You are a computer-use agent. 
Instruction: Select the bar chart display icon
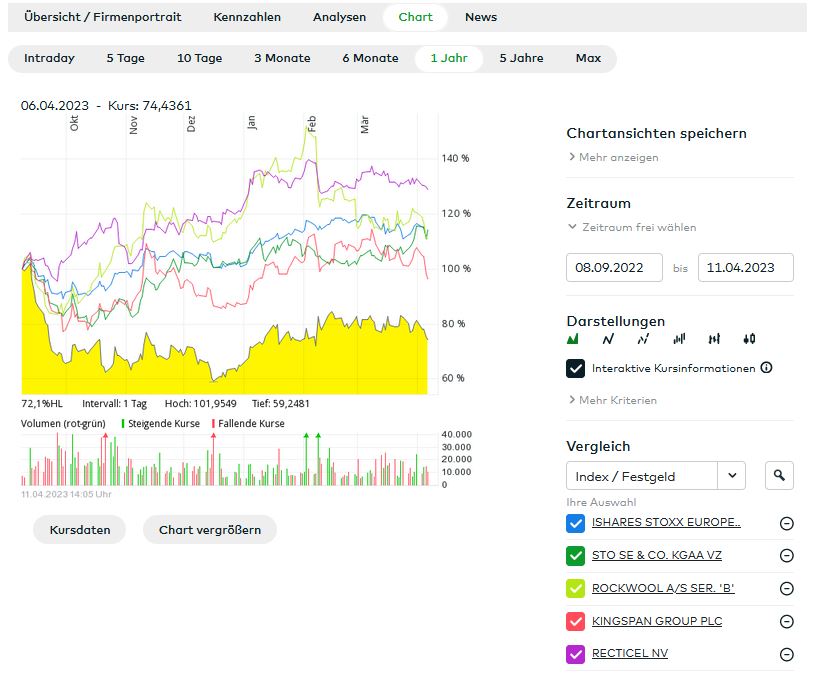point(679,339)
